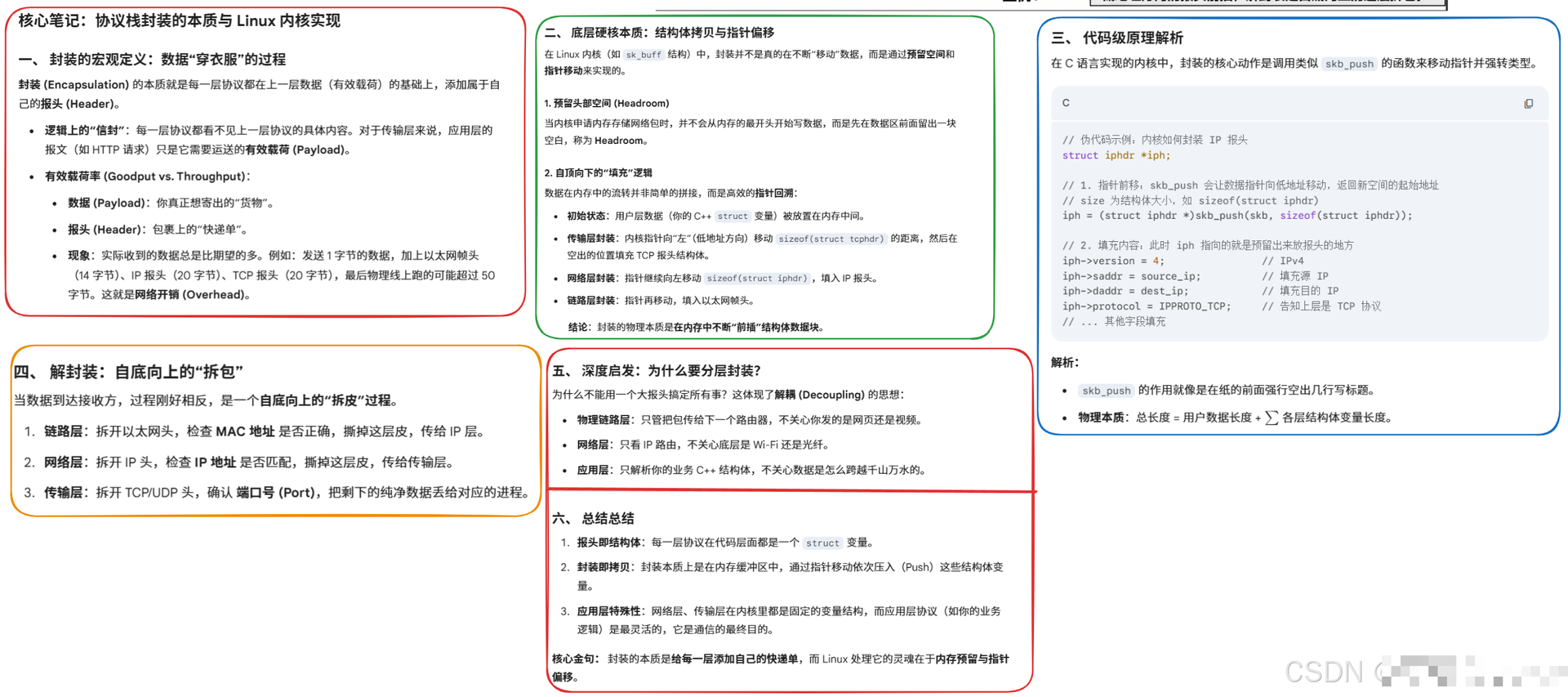Click heading '二、底层硬核本质：结构体拷贝与指针偏移'
Image resolution: width=1568 pixels, height=697 pixels.
(659, 33)
